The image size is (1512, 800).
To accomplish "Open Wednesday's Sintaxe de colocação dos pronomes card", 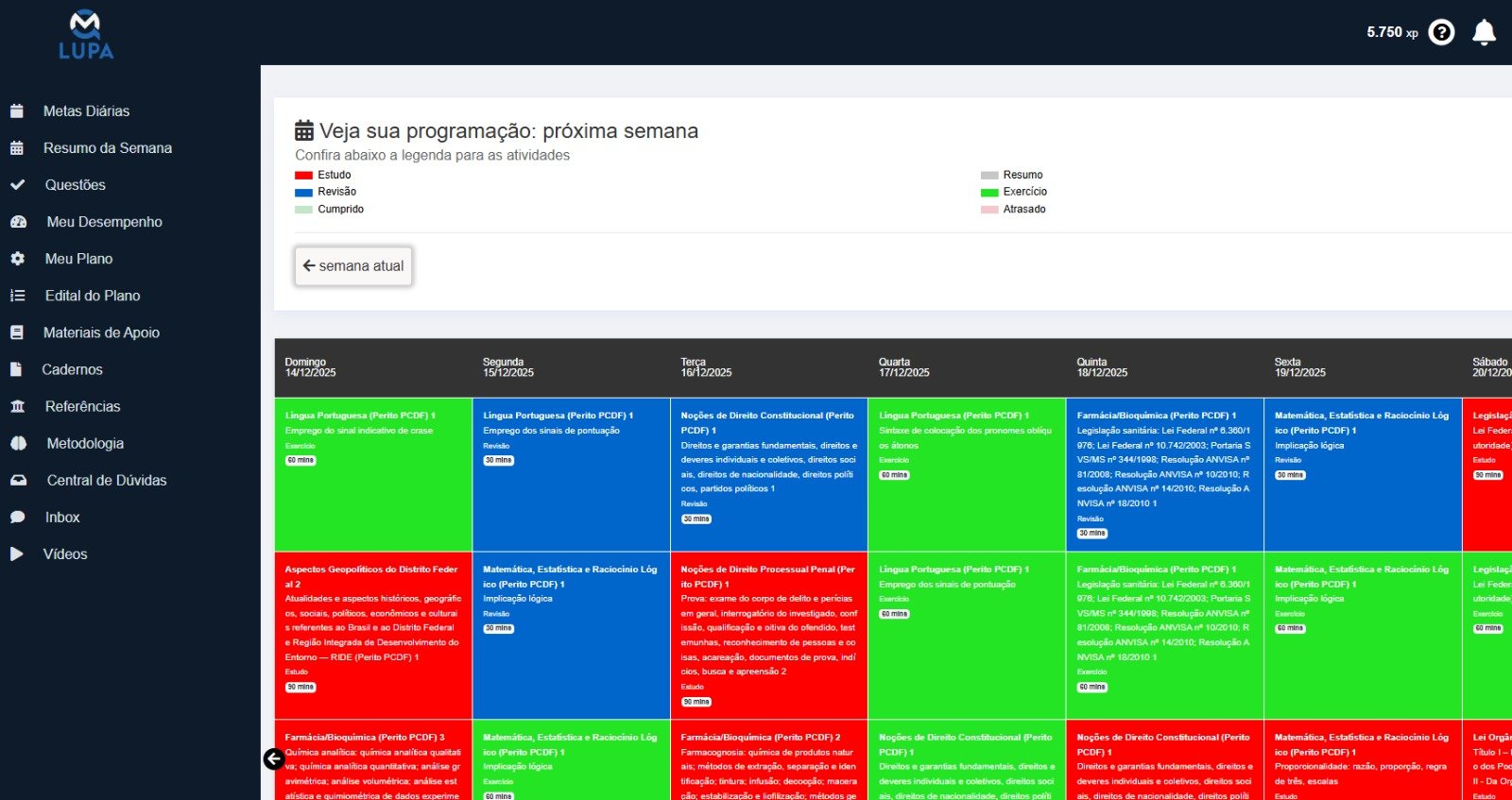I will pyautogui.click(x=968, y=474).
